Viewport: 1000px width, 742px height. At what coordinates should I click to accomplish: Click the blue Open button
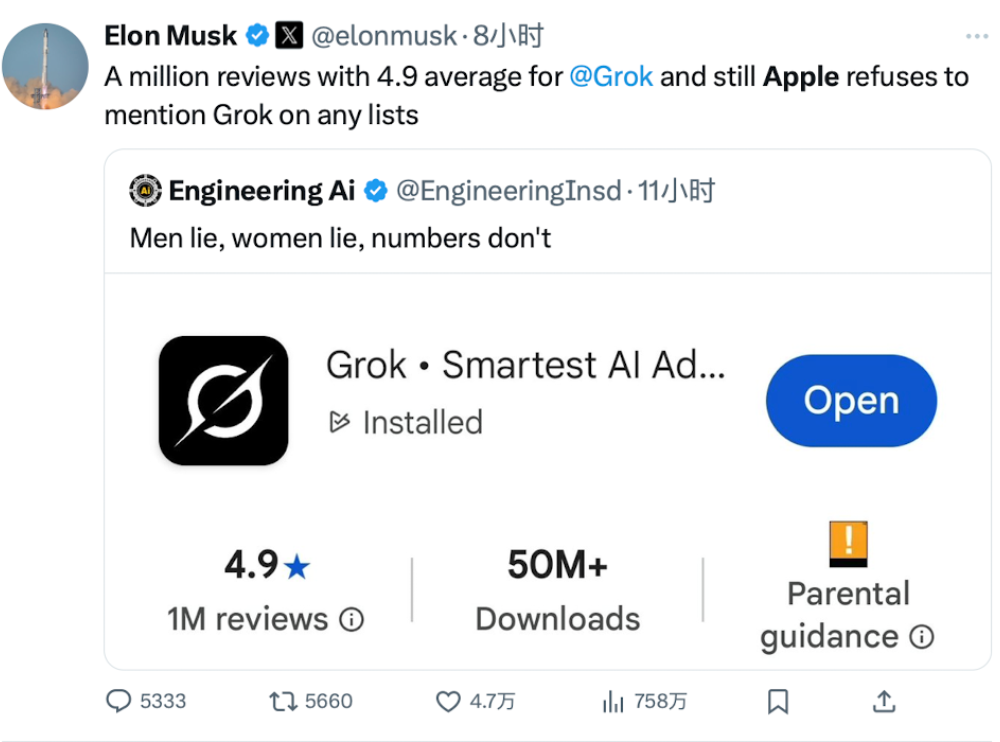click(x=851, y=400)
